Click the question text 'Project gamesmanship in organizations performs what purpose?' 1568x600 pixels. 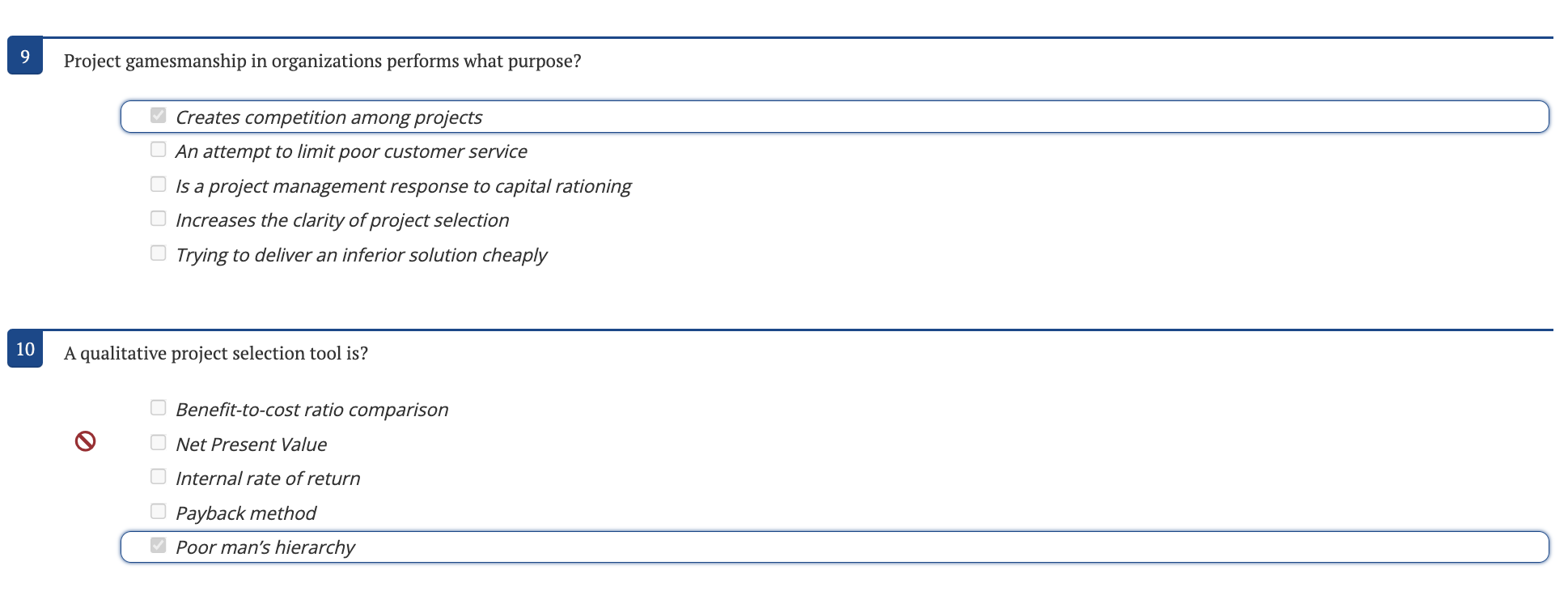(x=324, y=60)
